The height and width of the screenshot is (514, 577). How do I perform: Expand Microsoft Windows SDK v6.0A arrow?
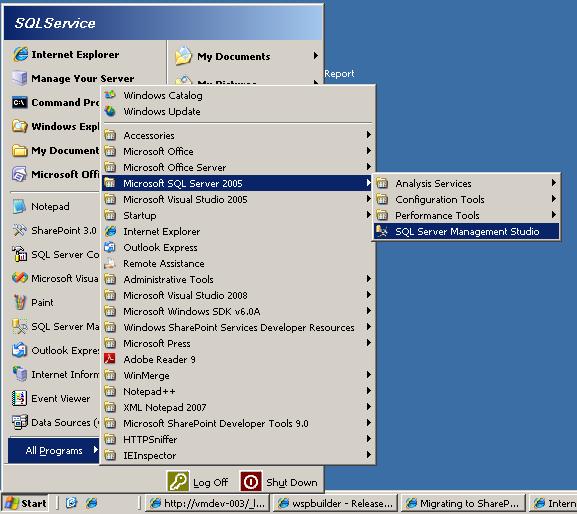[368, 311]
